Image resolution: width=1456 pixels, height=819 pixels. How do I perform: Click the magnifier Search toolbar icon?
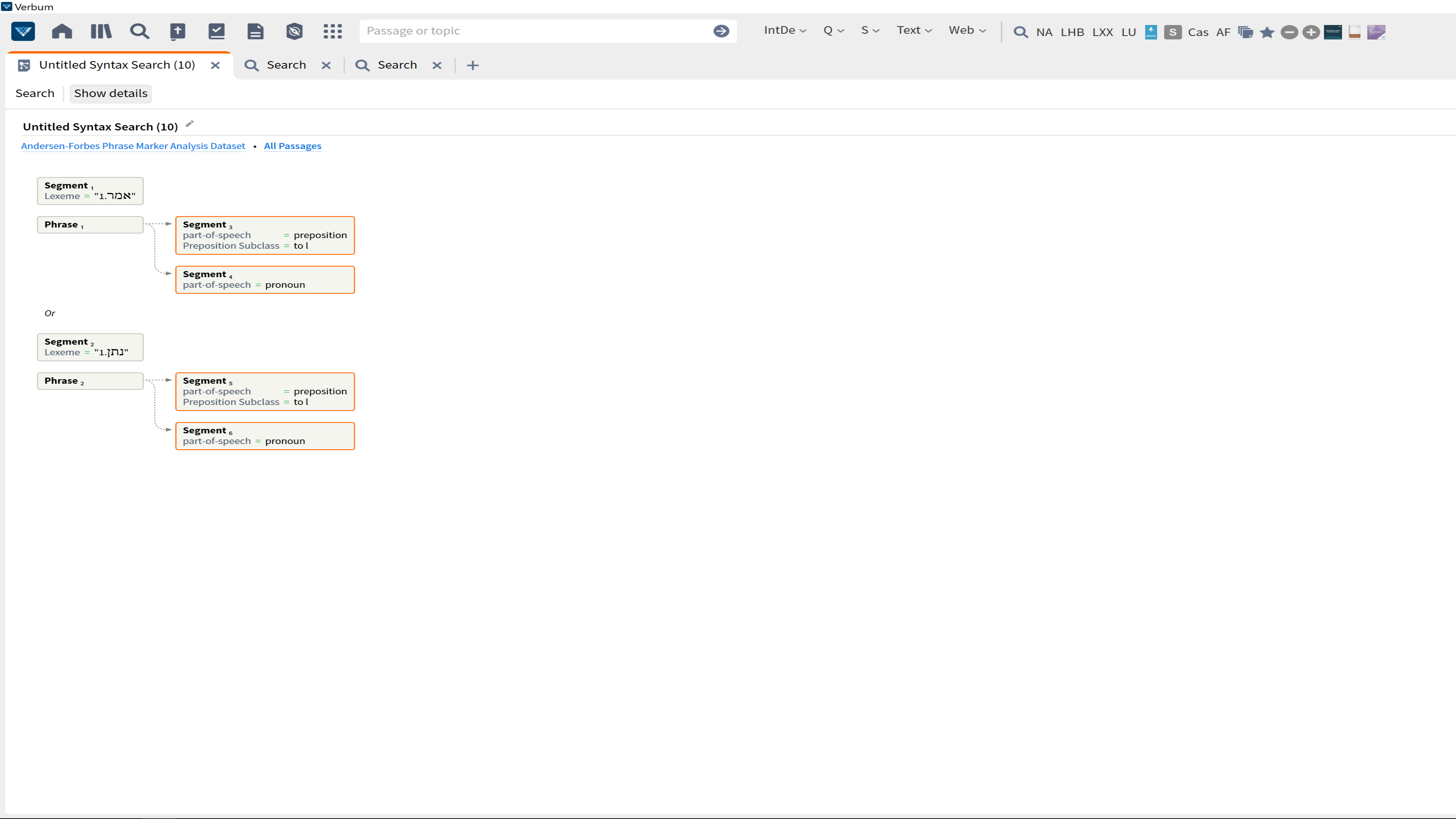pyautogui.click(x=140, y=31)
